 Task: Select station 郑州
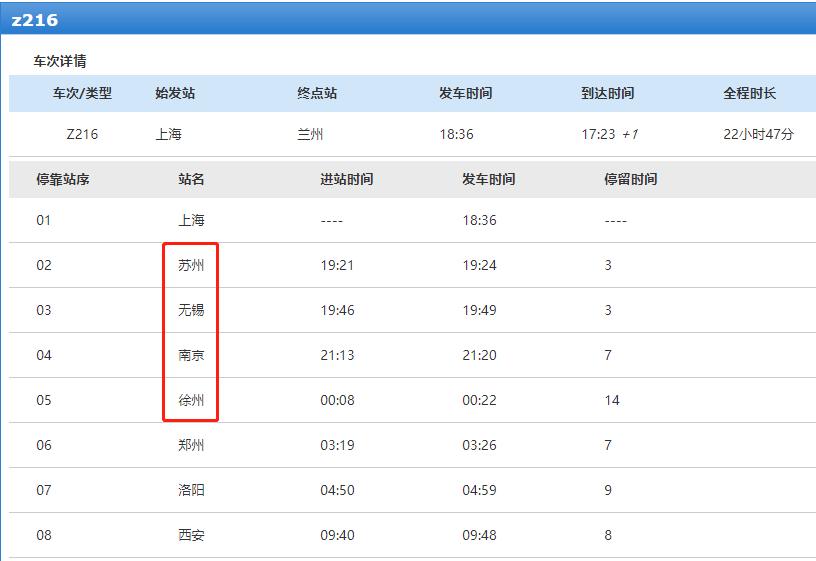[x=192, y=445]
